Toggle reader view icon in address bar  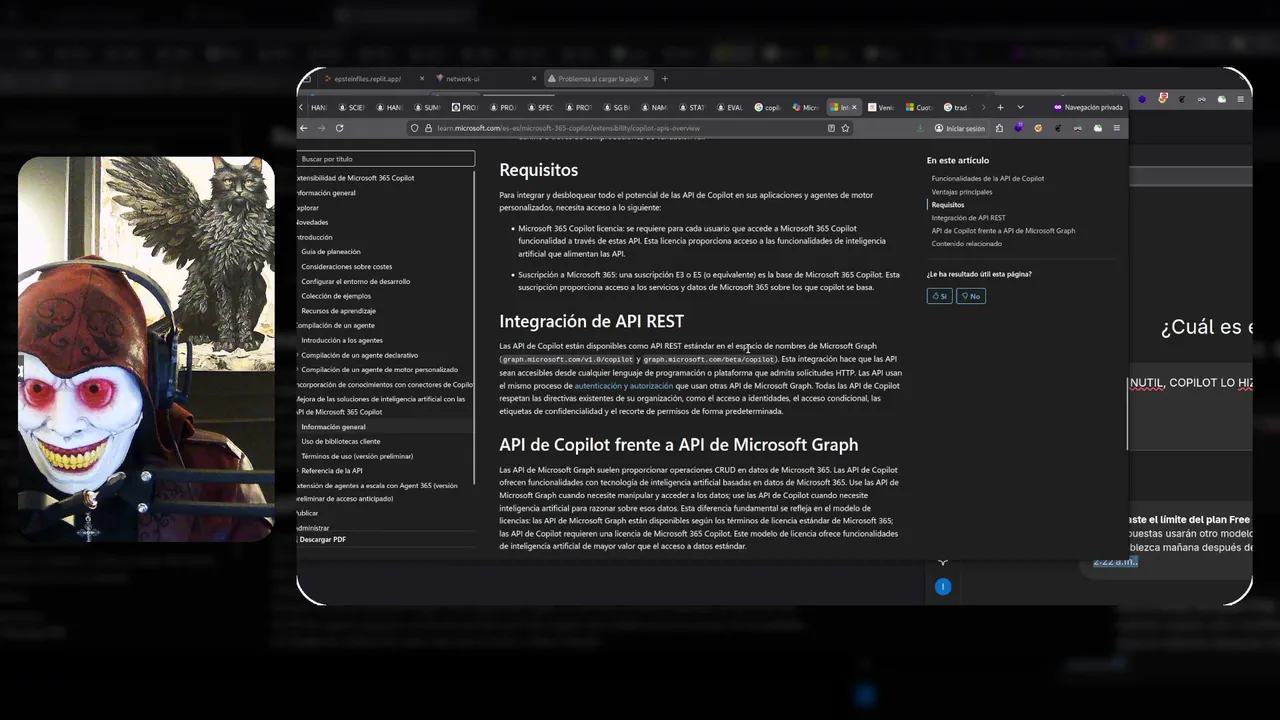tap(831, 128)
